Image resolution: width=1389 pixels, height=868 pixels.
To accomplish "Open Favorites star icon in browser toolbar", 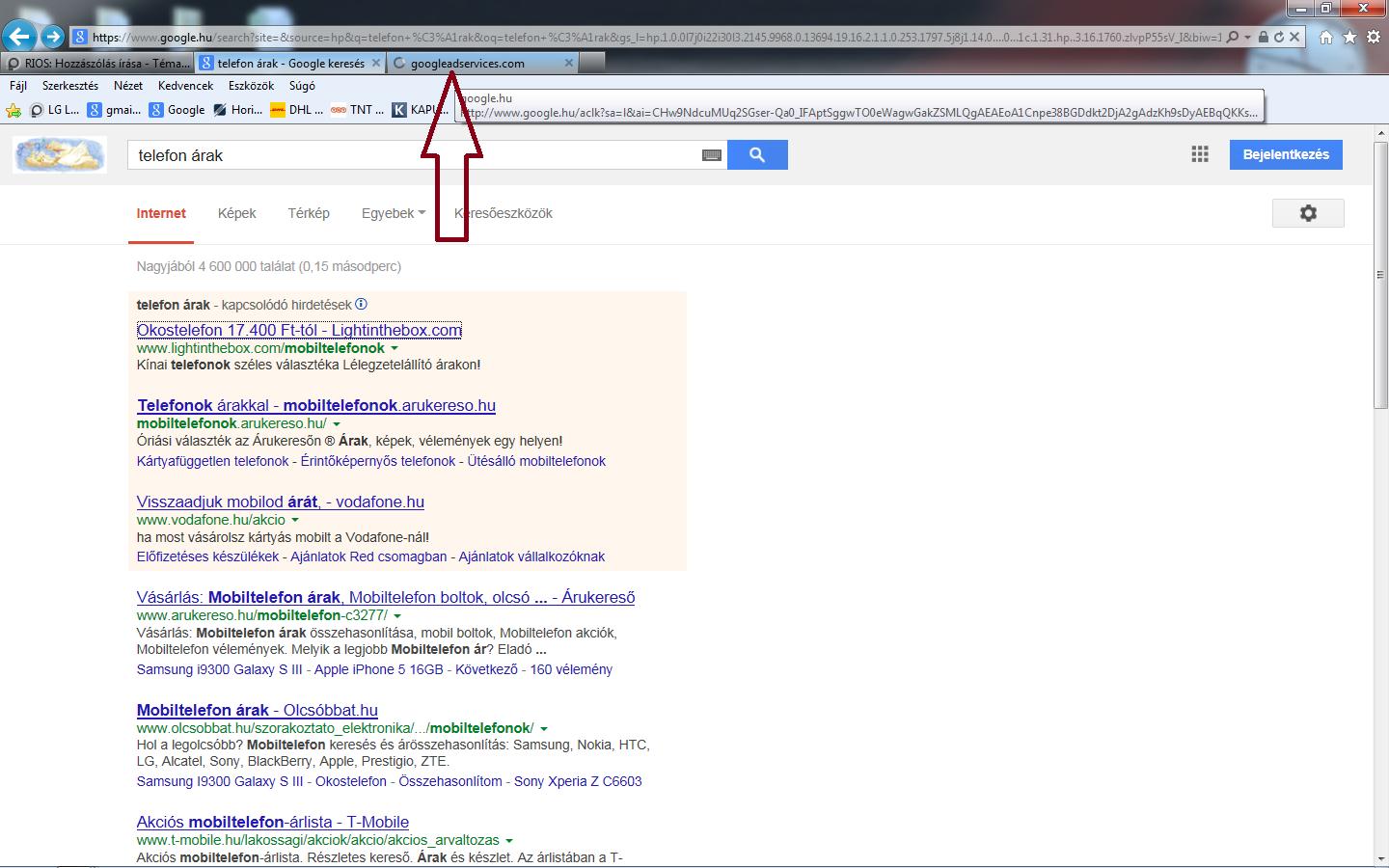I will (x=1349, y=37).
